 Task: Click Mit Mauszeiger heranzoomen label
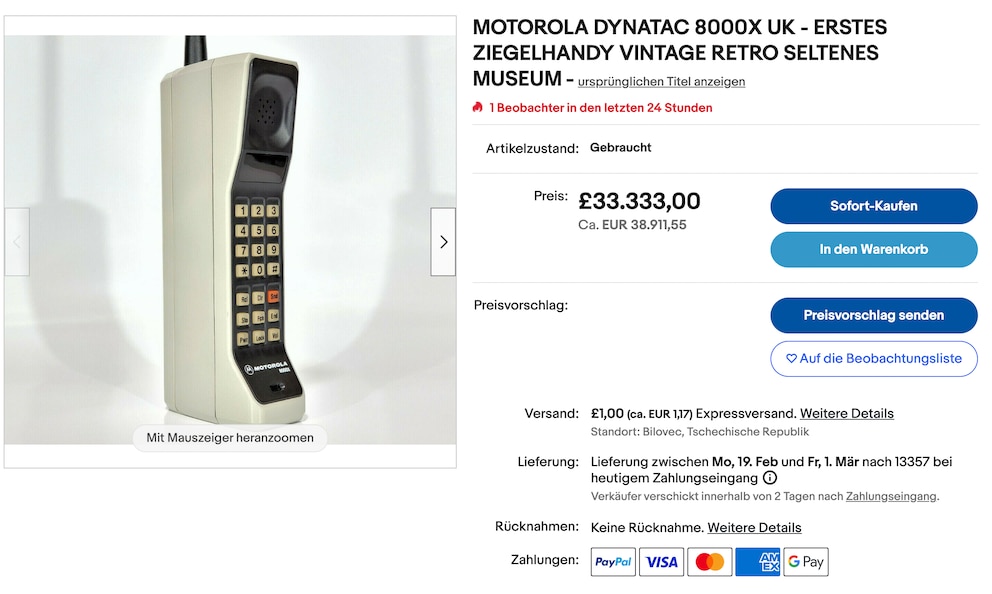(230, 438)
